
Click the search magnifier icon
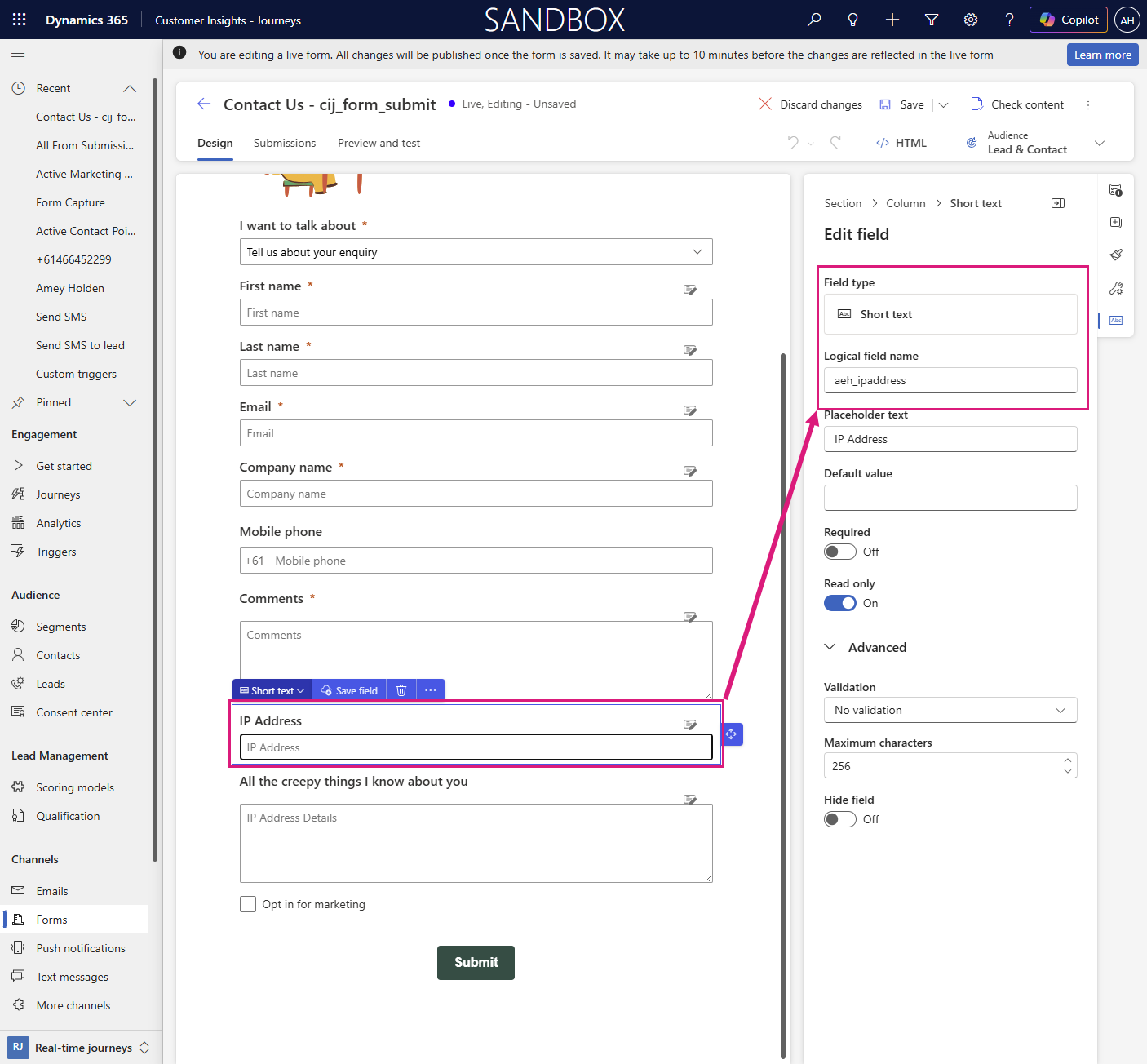pos(814,20)
